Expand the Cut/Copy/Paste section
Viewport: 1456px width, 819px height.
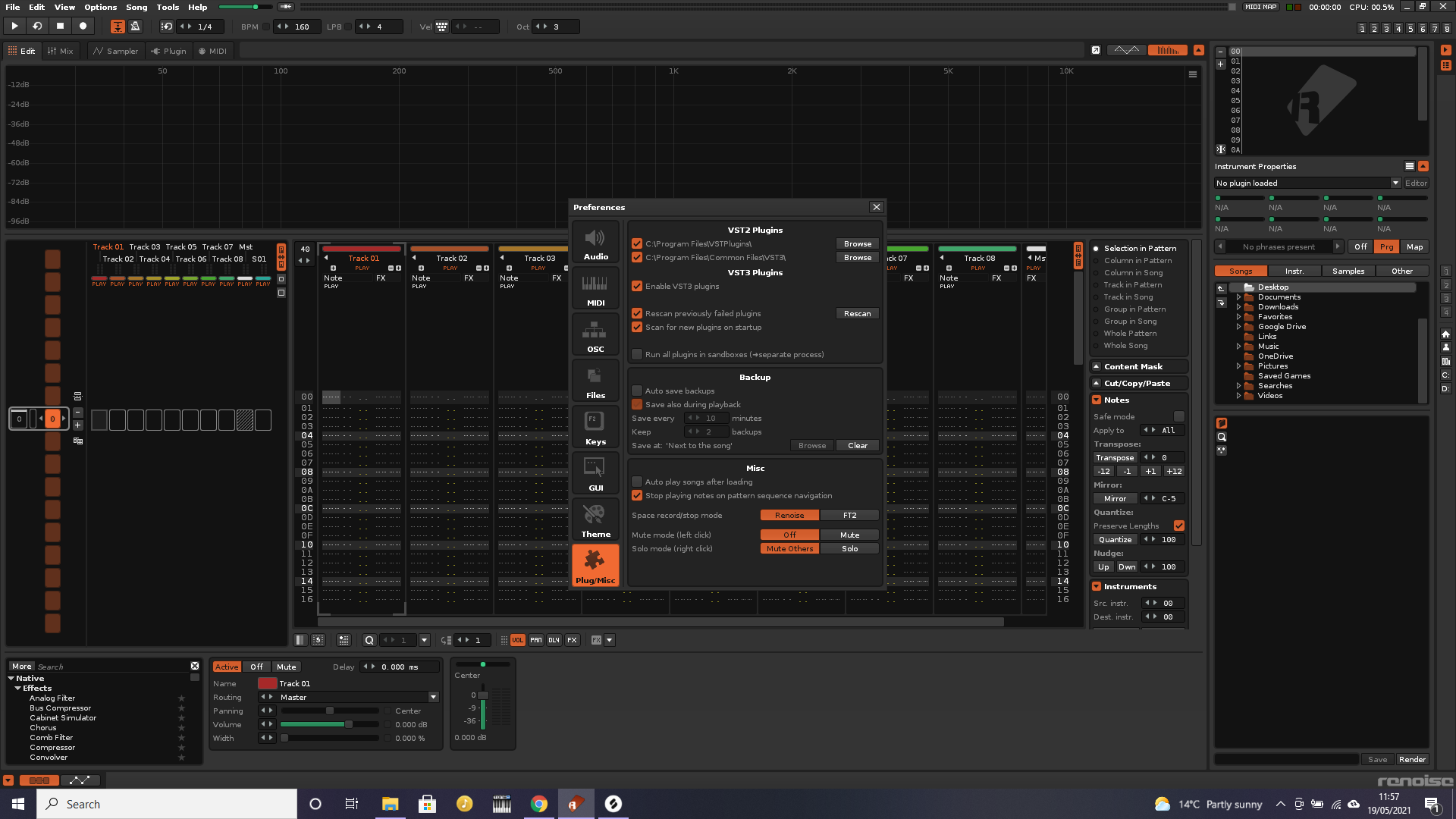click(1096, 383)
